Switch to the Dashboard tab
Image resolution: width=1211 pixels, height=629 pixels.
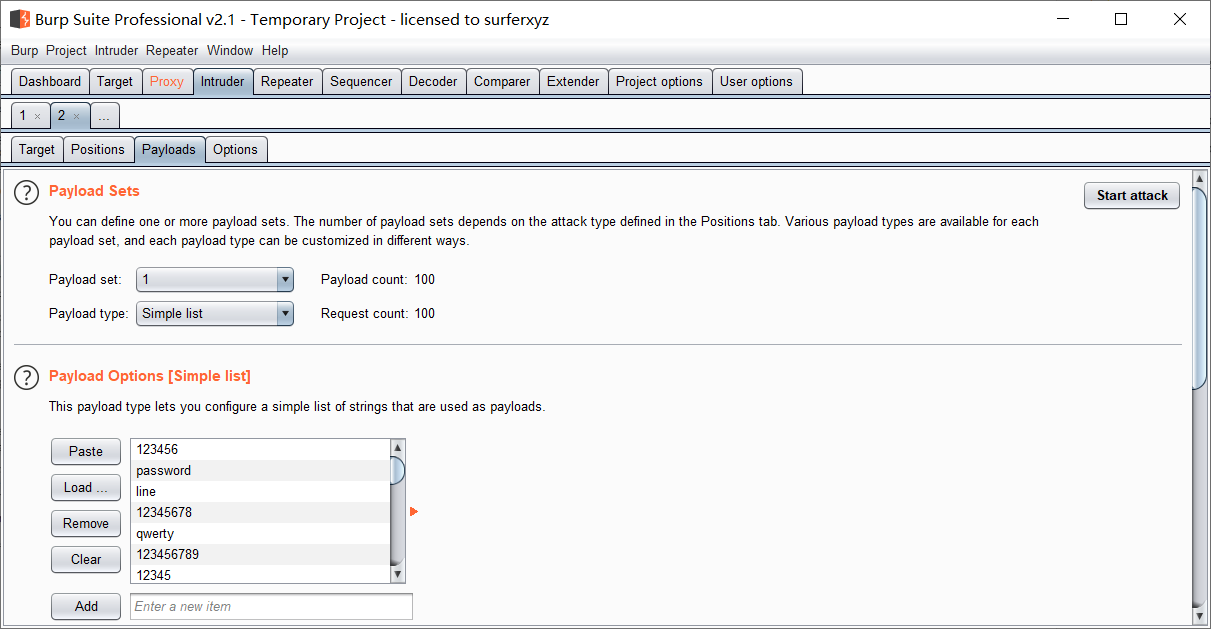[50, 82]
